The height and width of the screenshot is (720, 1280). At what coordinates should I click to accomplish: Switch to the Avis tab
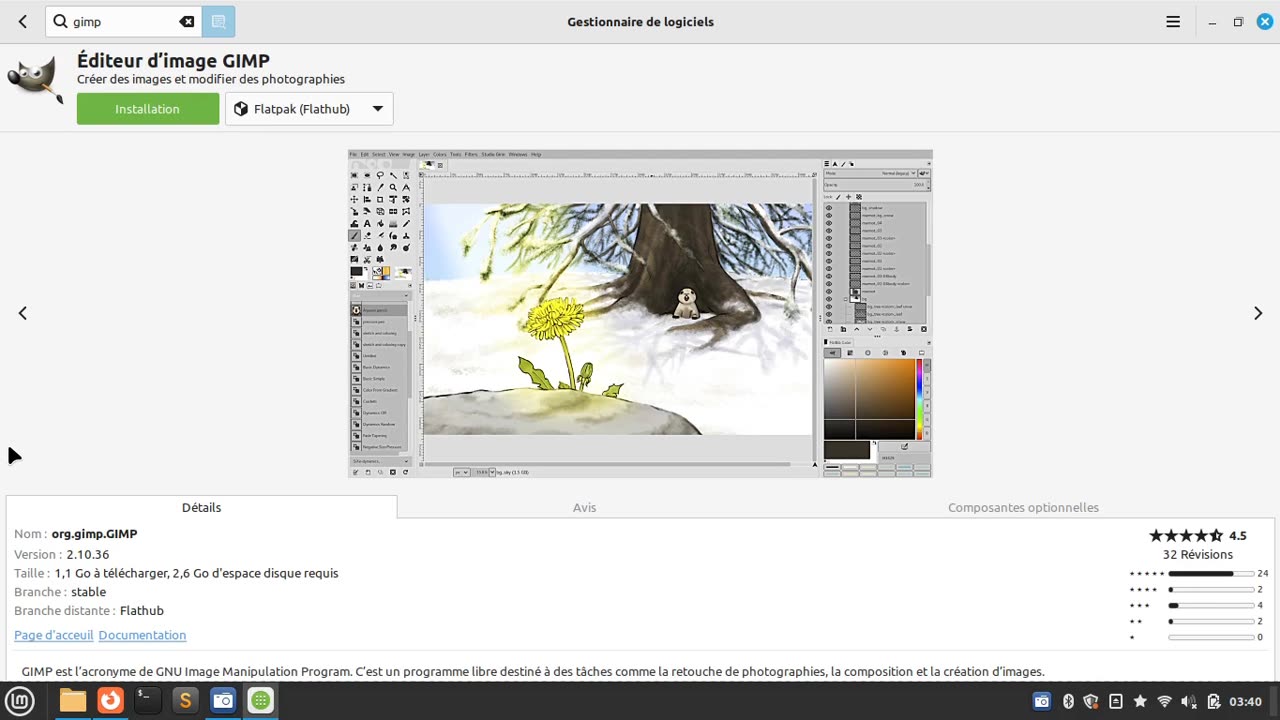tap(585, 507)
